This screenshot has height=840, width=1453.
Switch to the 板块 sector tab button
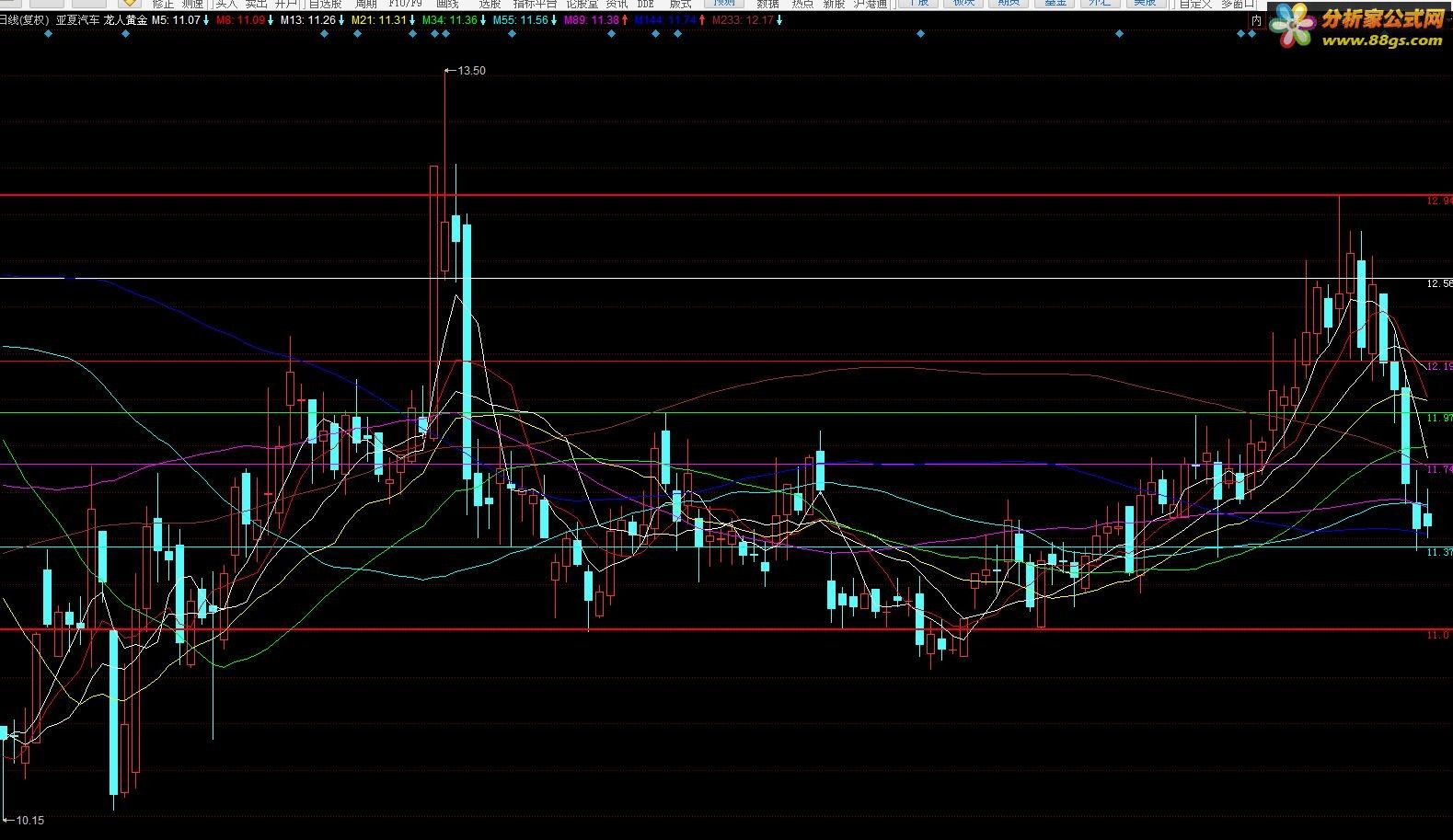(963, 4)
